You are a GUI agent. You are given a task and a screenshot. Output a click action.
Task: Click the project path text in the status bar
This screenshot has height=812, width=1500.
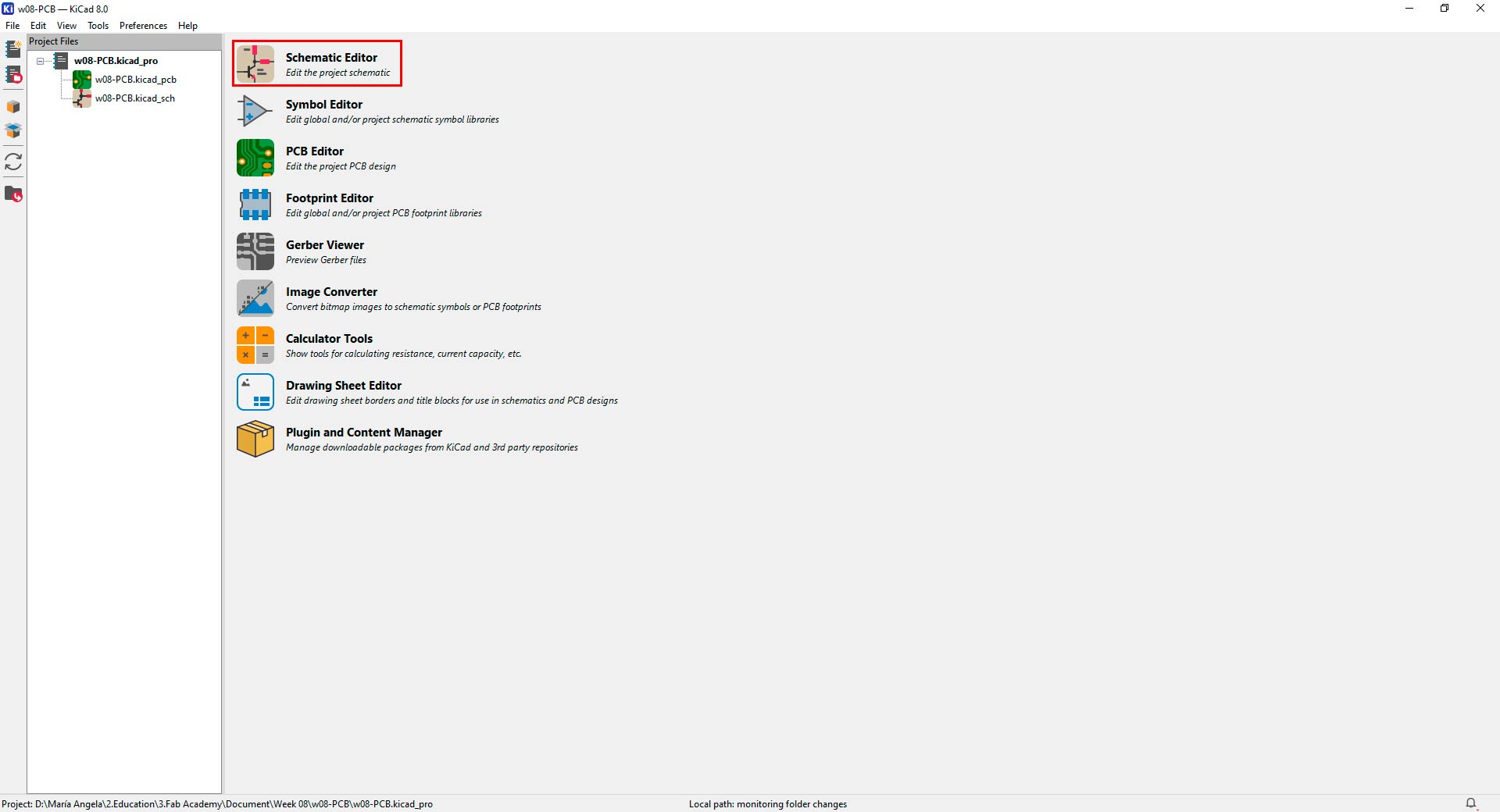click(x=217, y=804)
